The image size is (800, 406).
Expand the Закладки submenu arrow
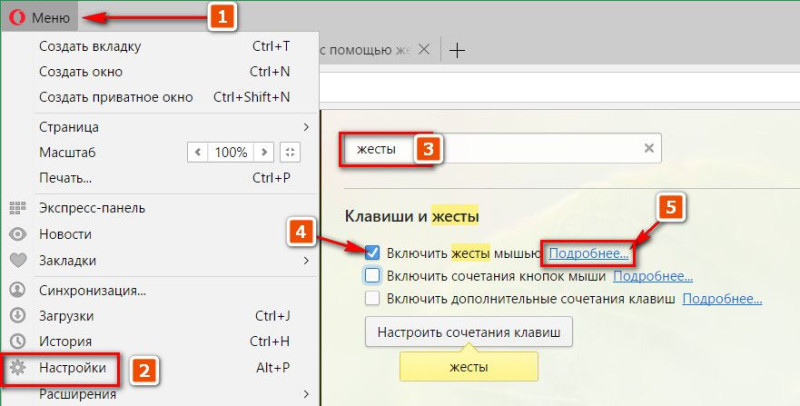(x=306, y=260)
